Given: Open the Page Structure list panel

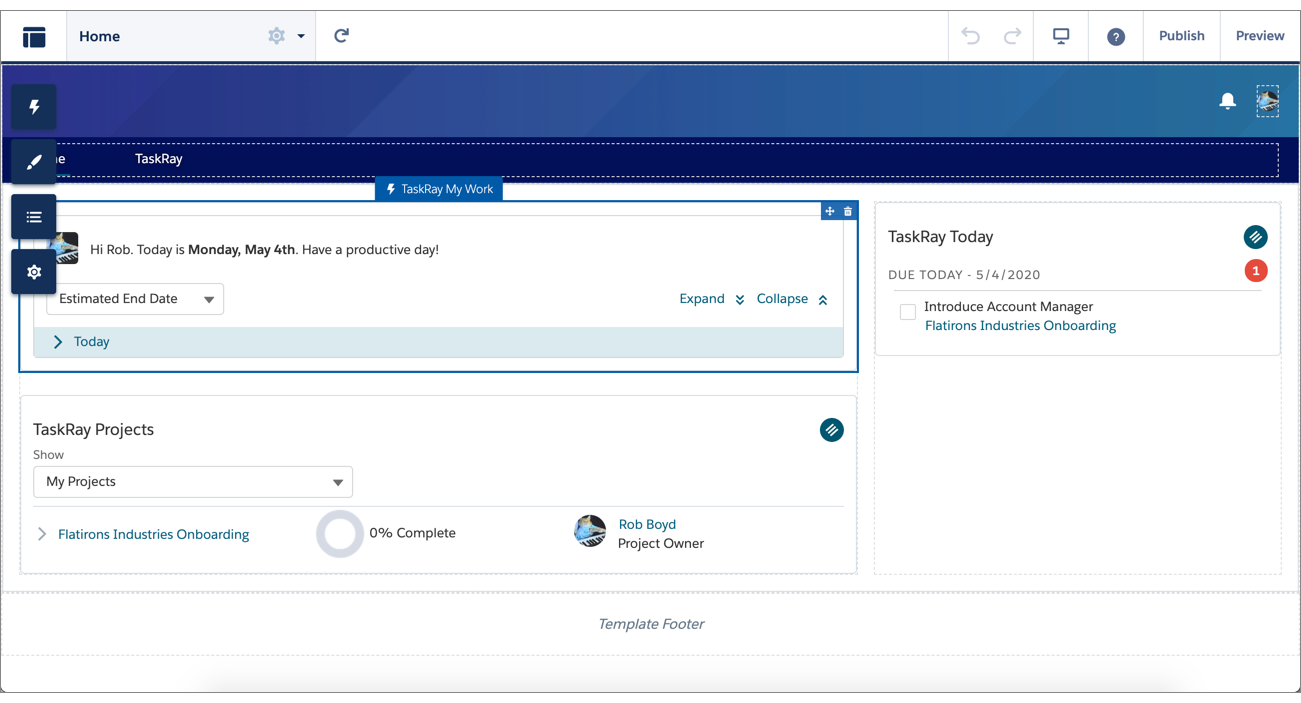Looking at the screenshot, I should pyautogui.click(x=34, y=217).
